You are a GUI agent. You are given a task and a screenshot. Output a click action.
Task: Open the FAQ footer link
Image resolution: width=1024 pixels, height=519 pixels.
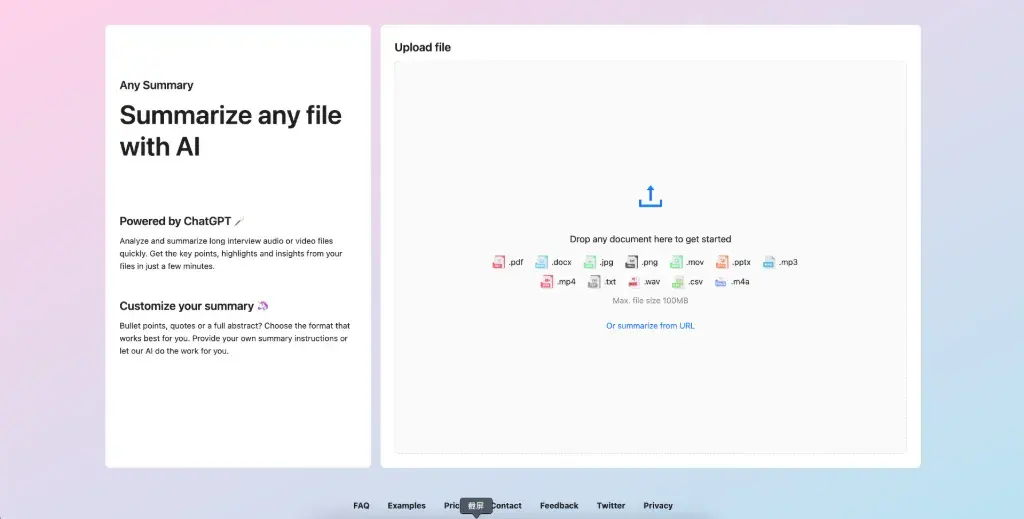coord(361,505)
